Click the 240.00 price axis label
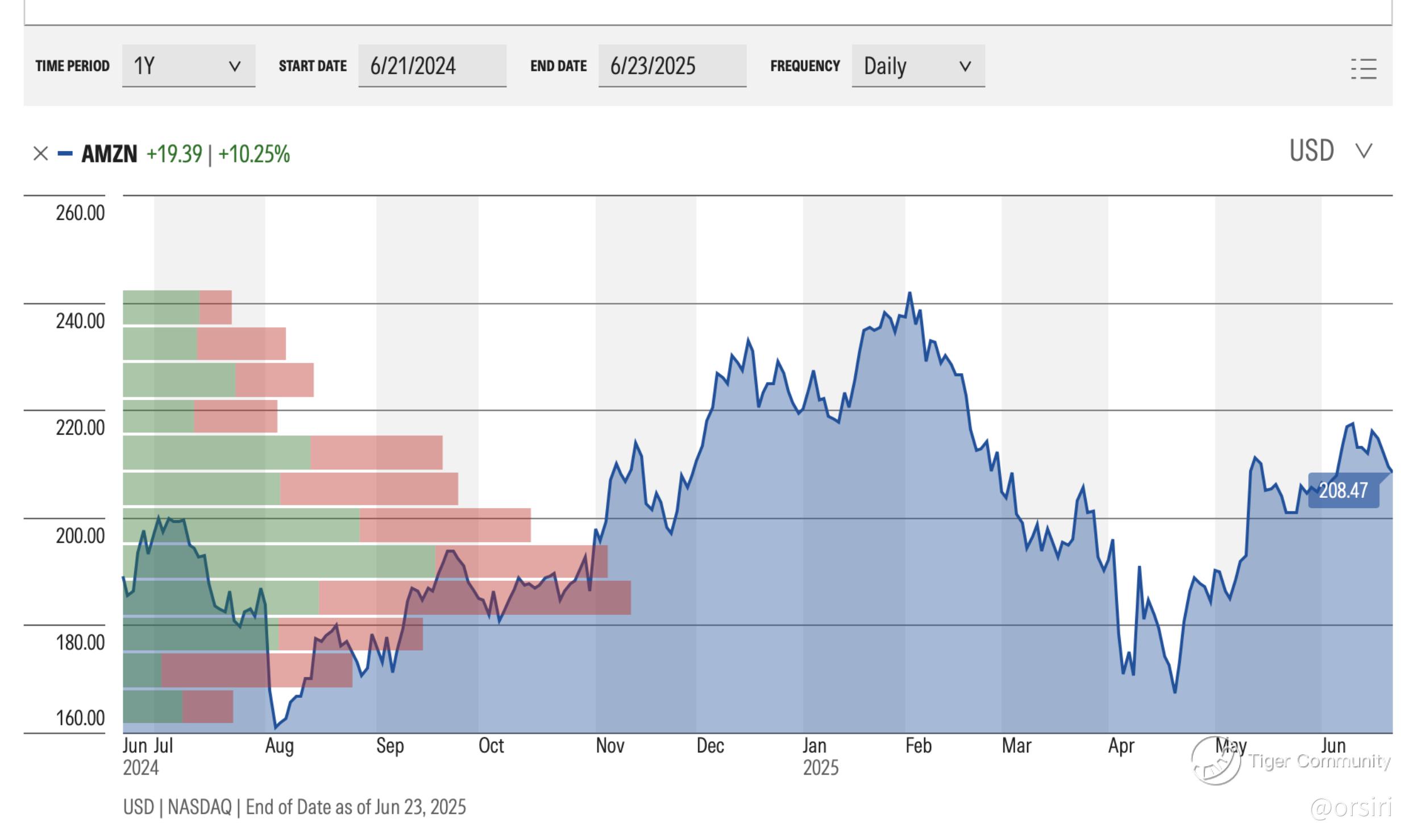Screen dimensions: 1421x840 pos(80,321)
